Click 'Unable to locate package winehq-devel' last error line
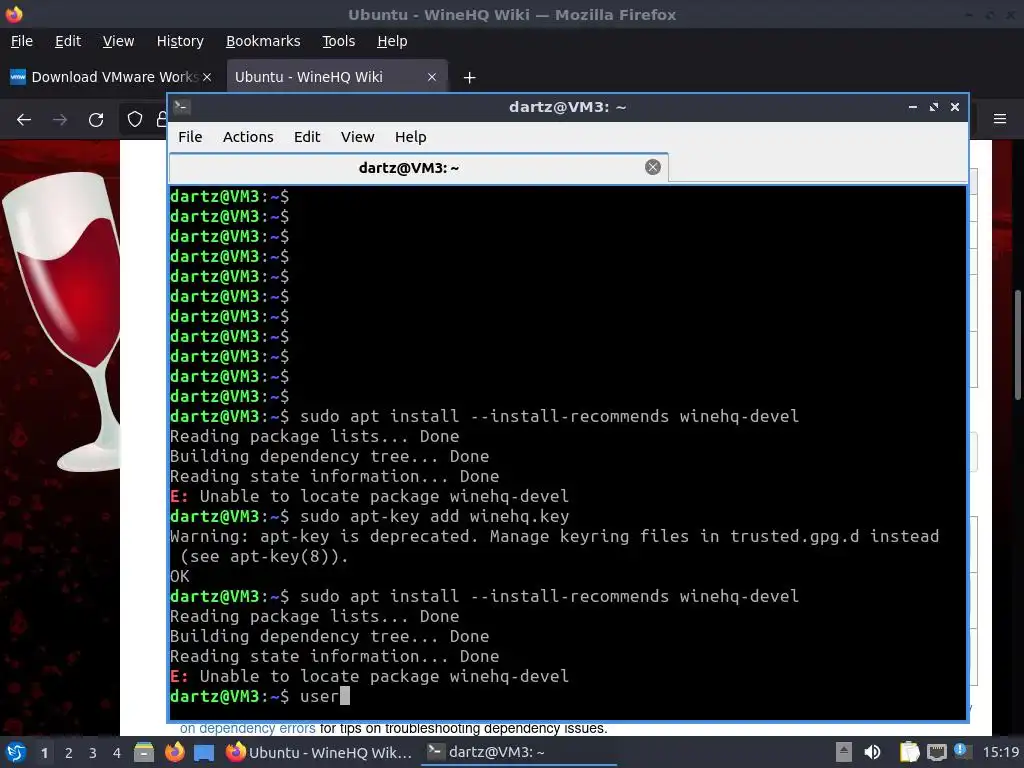 point(370,677)
